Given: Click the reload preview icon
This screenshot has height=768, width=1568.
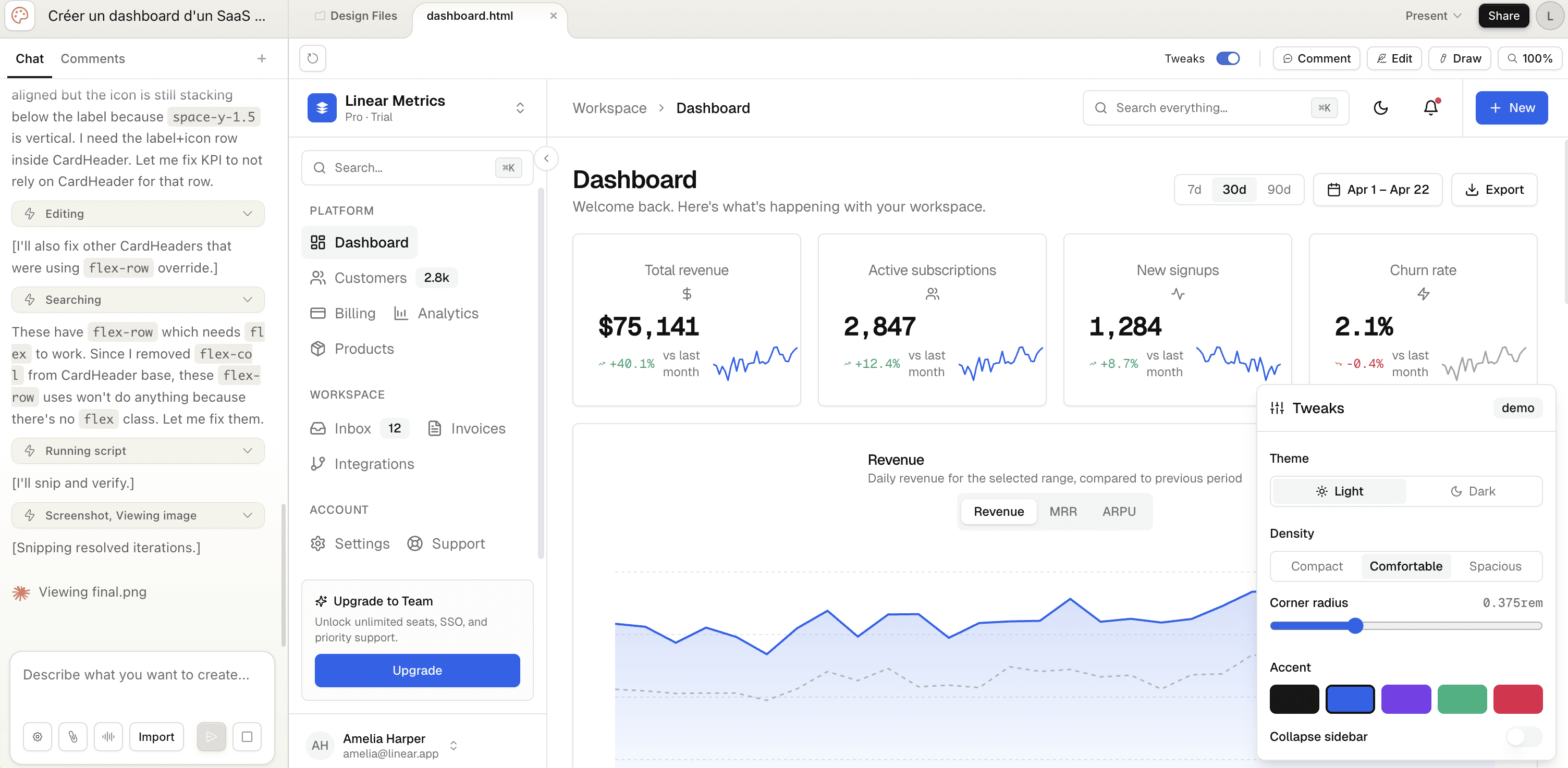Looking at the screenshot, I should click(x=312, y=58).
